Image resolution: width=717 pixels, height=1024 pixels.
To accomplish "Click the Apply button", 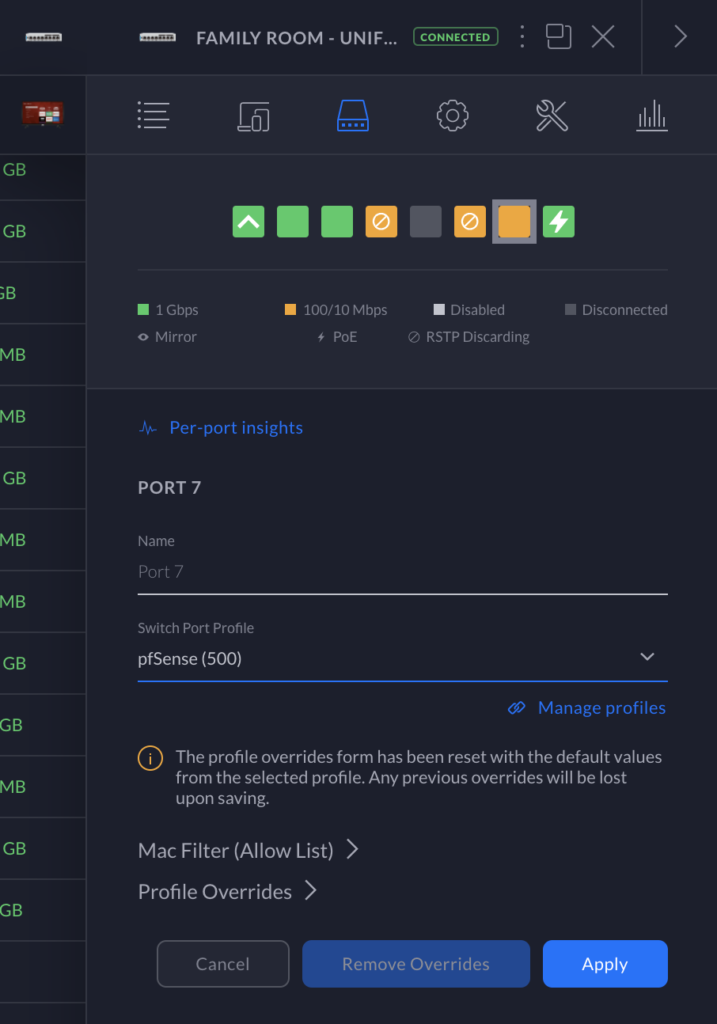I will coord(604,964).
